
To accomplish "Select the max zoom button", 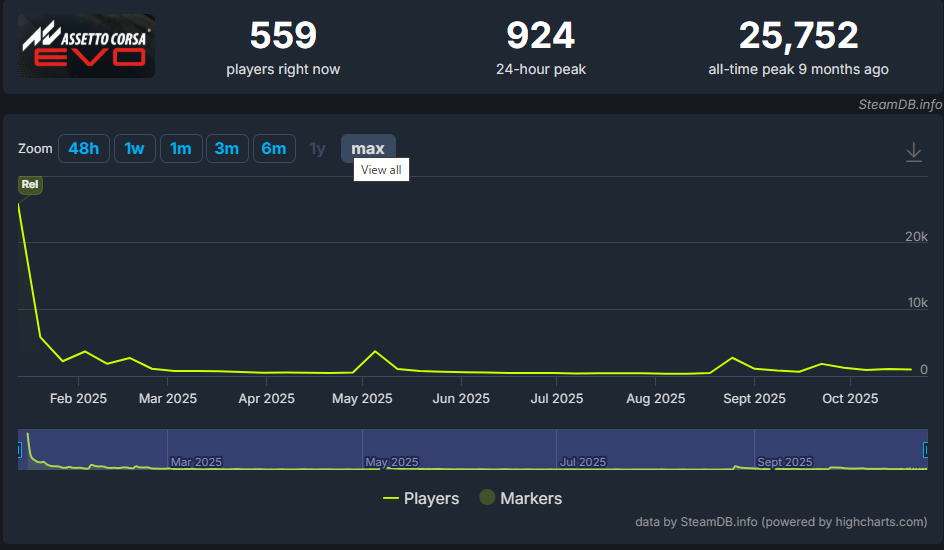I will (368, 149).
